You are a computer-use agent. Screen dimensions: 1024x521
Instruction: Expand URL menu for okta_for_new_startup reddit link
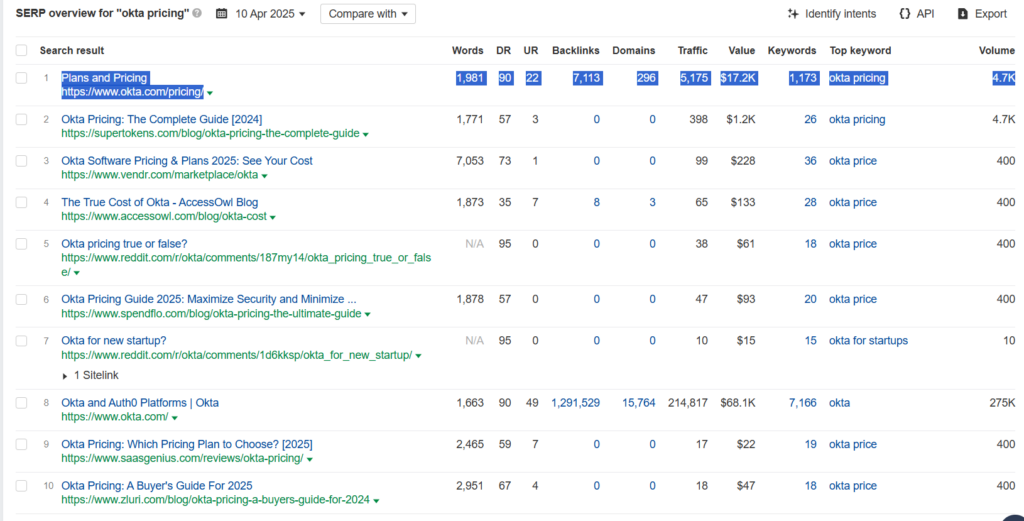pyautogui.click(x=418, y=356)
